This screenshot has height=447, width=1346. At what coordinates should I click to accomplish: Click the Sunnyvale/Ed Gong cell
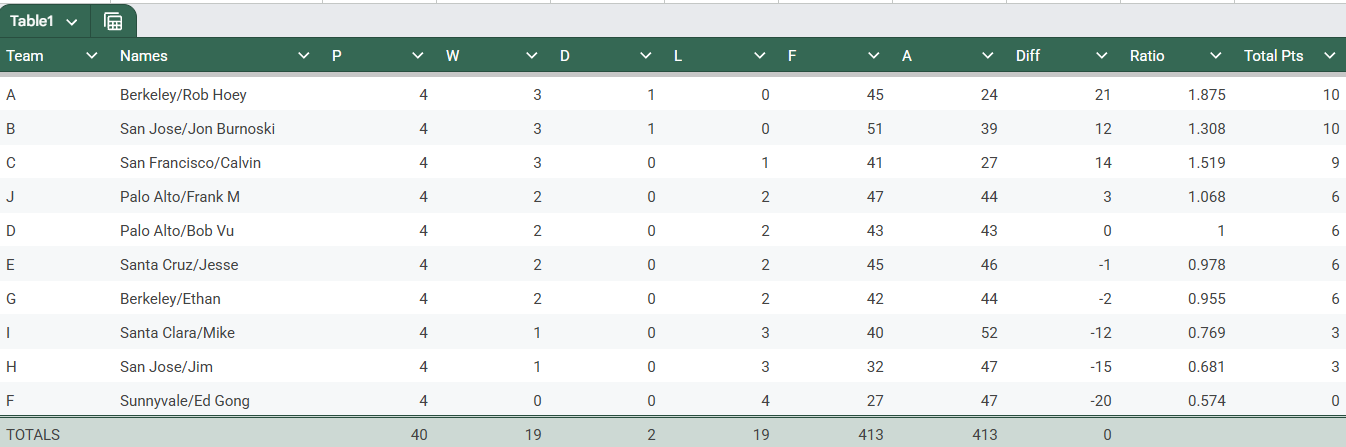click(x=216, y=401)
